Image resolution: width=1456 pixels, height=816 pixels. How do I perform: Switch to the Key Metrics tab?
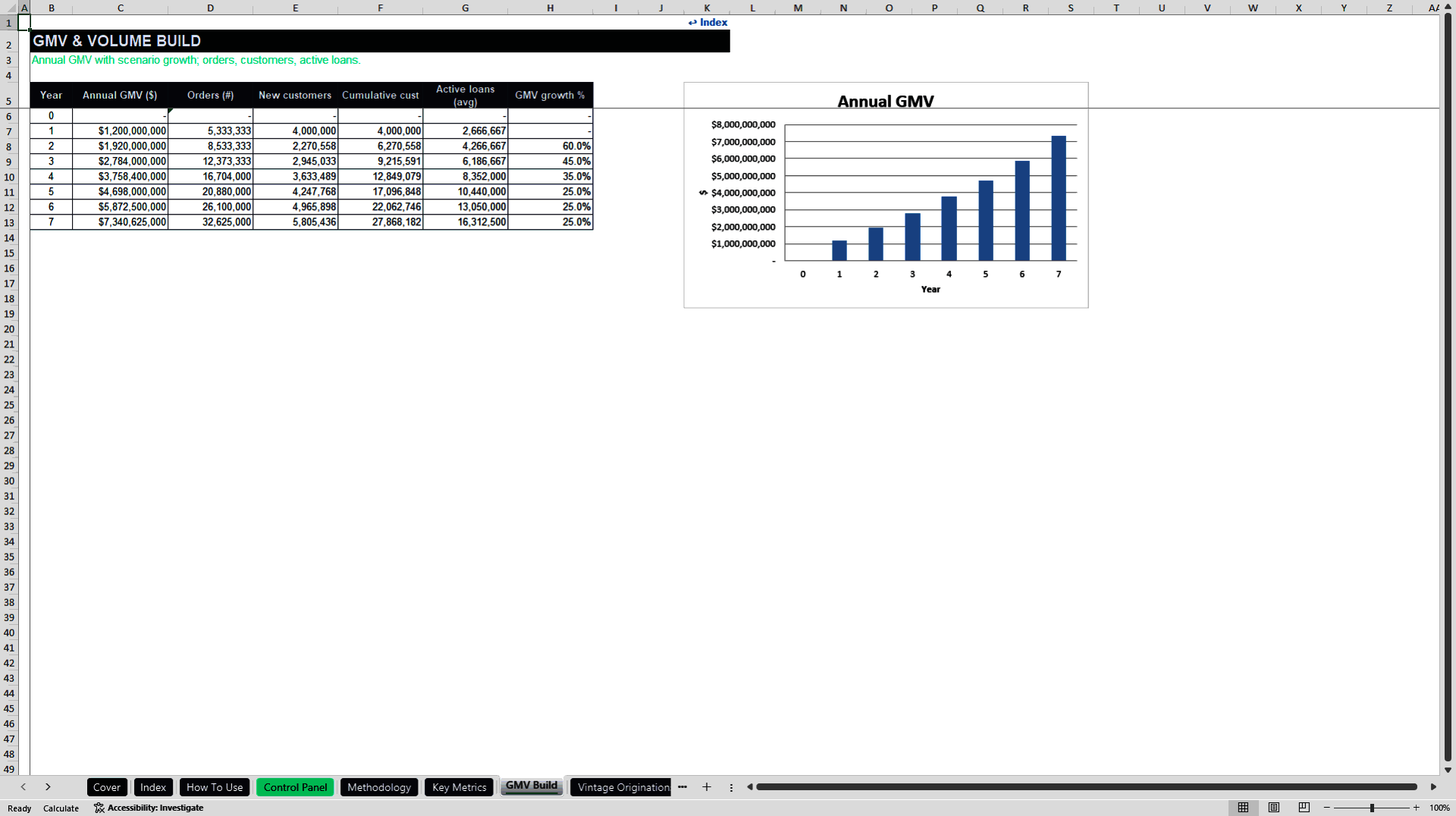point(459,787)
